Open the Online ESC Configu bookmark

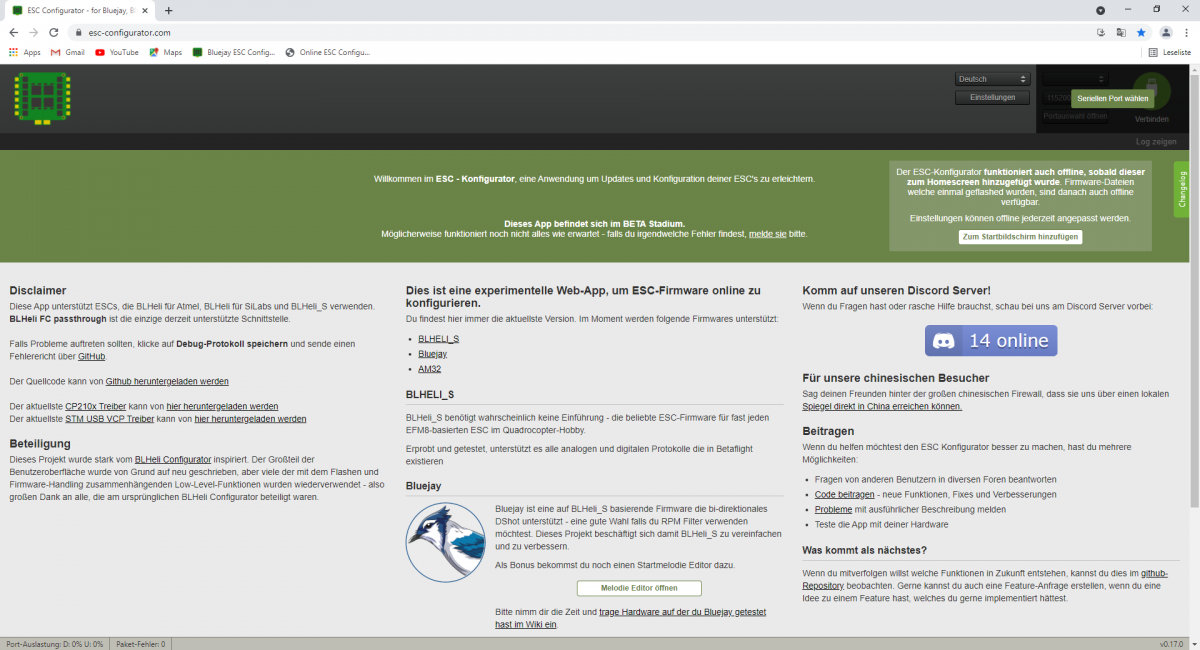coord(327,52)
